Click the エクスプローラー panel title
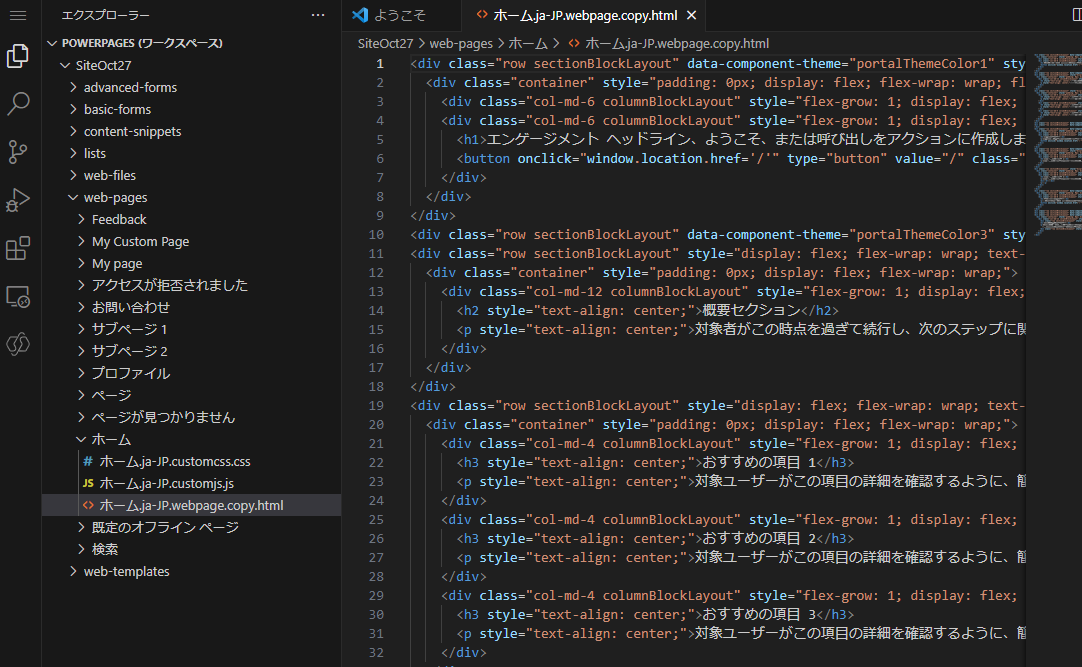 click(106, 15)
